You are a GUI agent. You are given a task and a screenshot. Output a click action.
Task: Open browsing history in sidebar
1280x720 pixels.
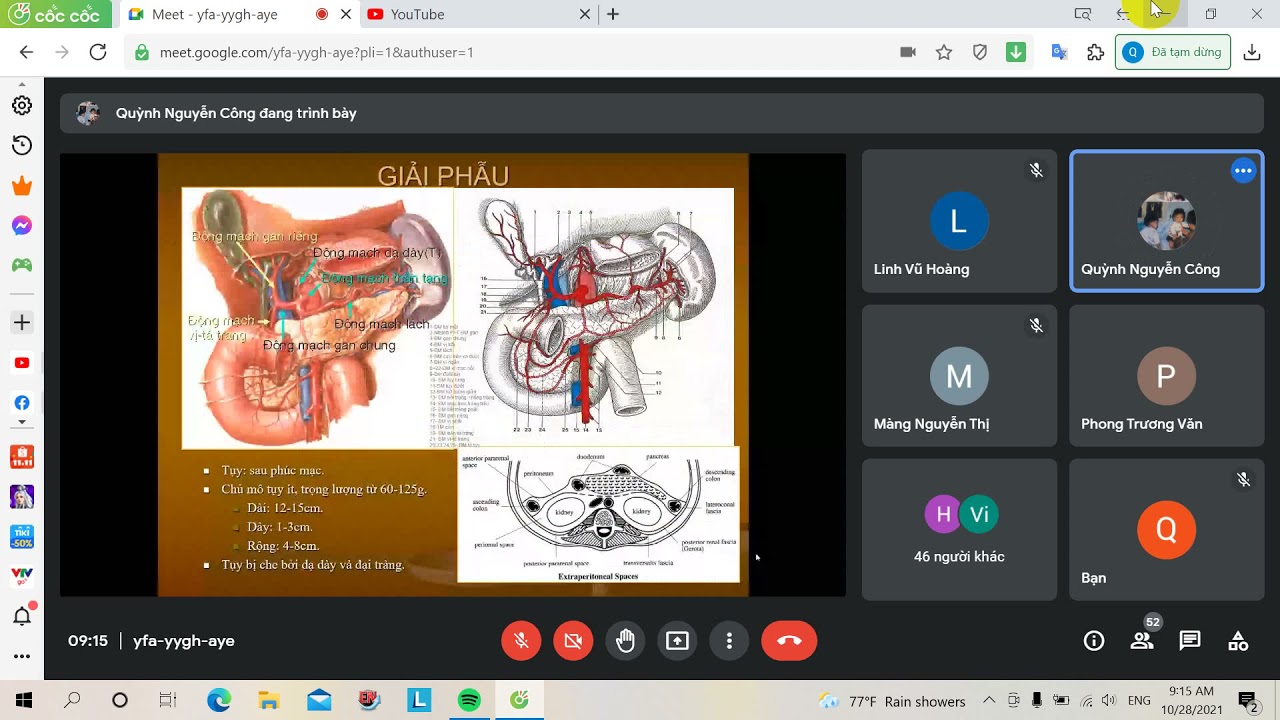[x=22, y=146]
